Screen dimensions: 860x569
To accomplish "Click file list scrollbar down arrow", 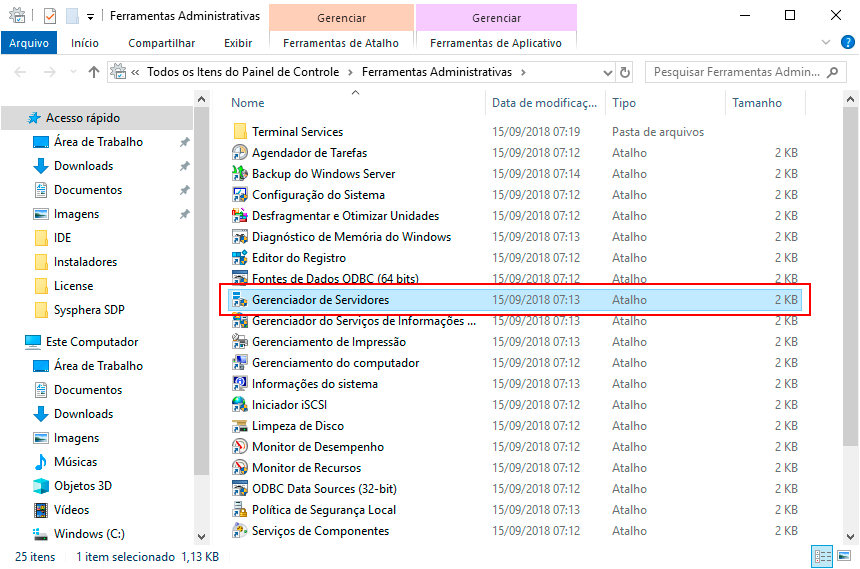I will tap(850, 537).
